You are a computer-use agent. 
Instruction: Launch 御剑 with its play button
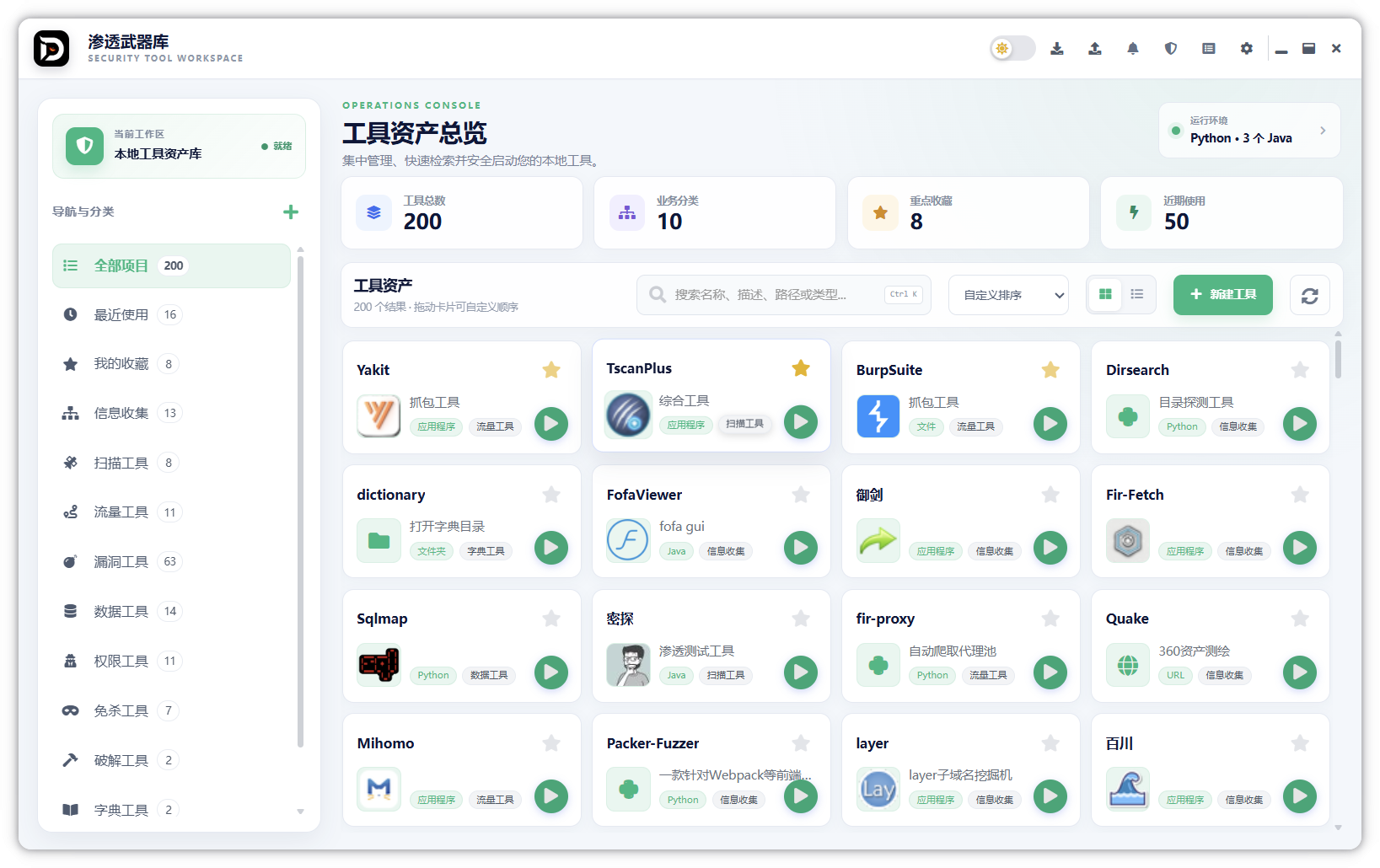(1050, 548)
